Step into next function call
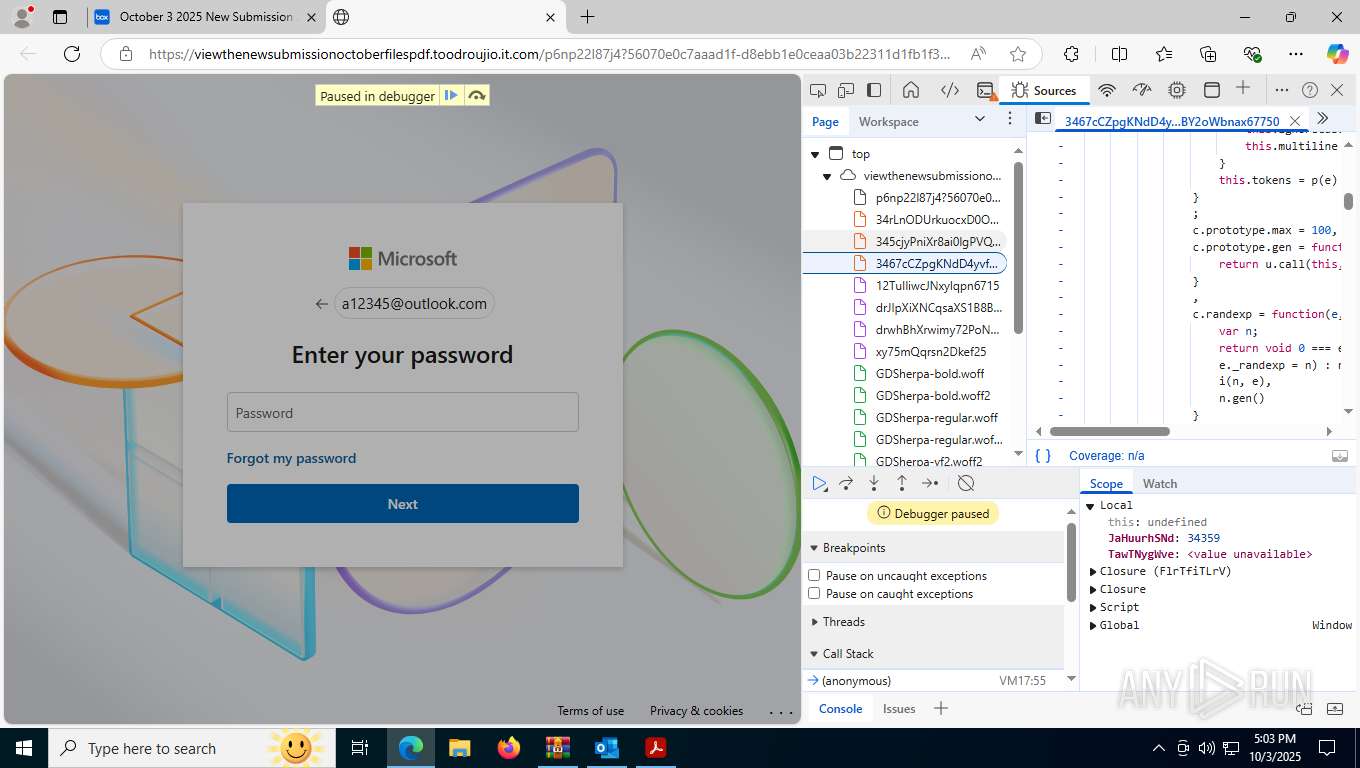 (874, 483)
